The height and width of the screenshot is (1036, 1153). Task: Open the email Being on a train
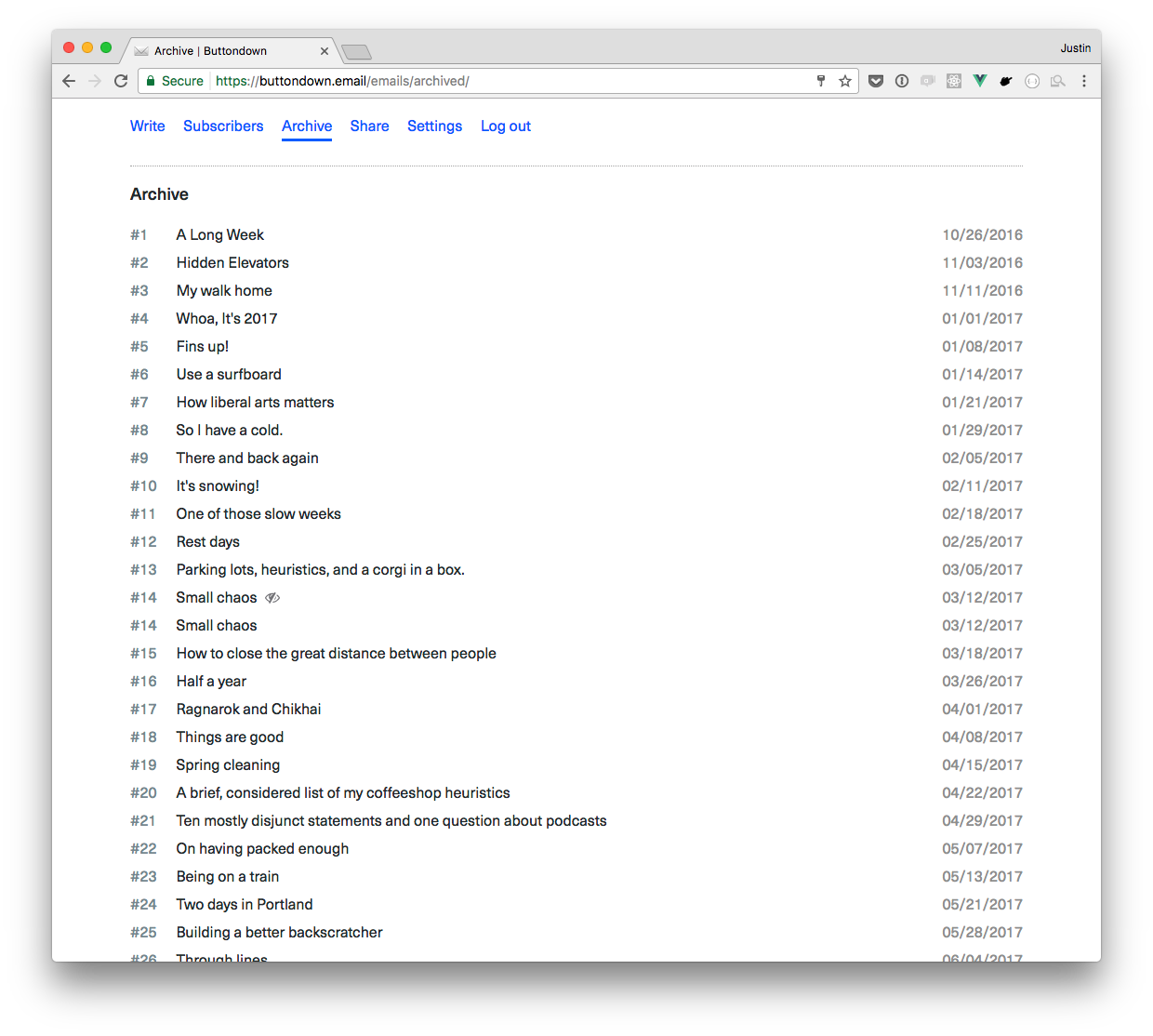point(228,876)
